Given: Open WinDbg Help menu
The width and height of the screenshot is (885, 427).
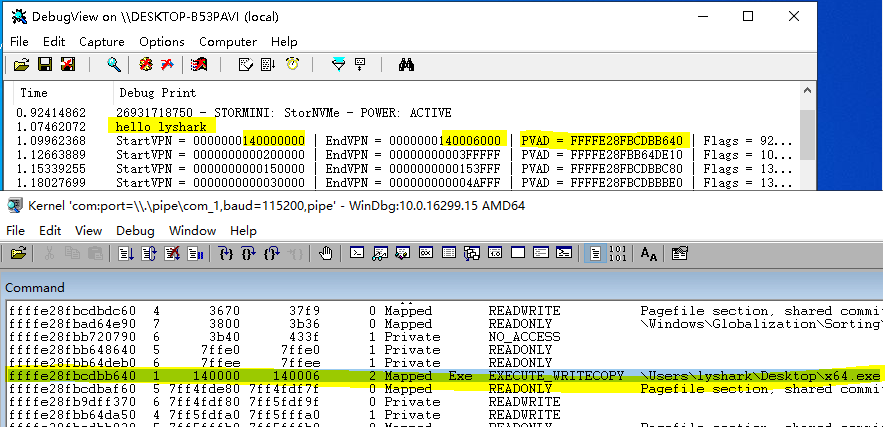Looking at the screenshot, I should 243,231.
